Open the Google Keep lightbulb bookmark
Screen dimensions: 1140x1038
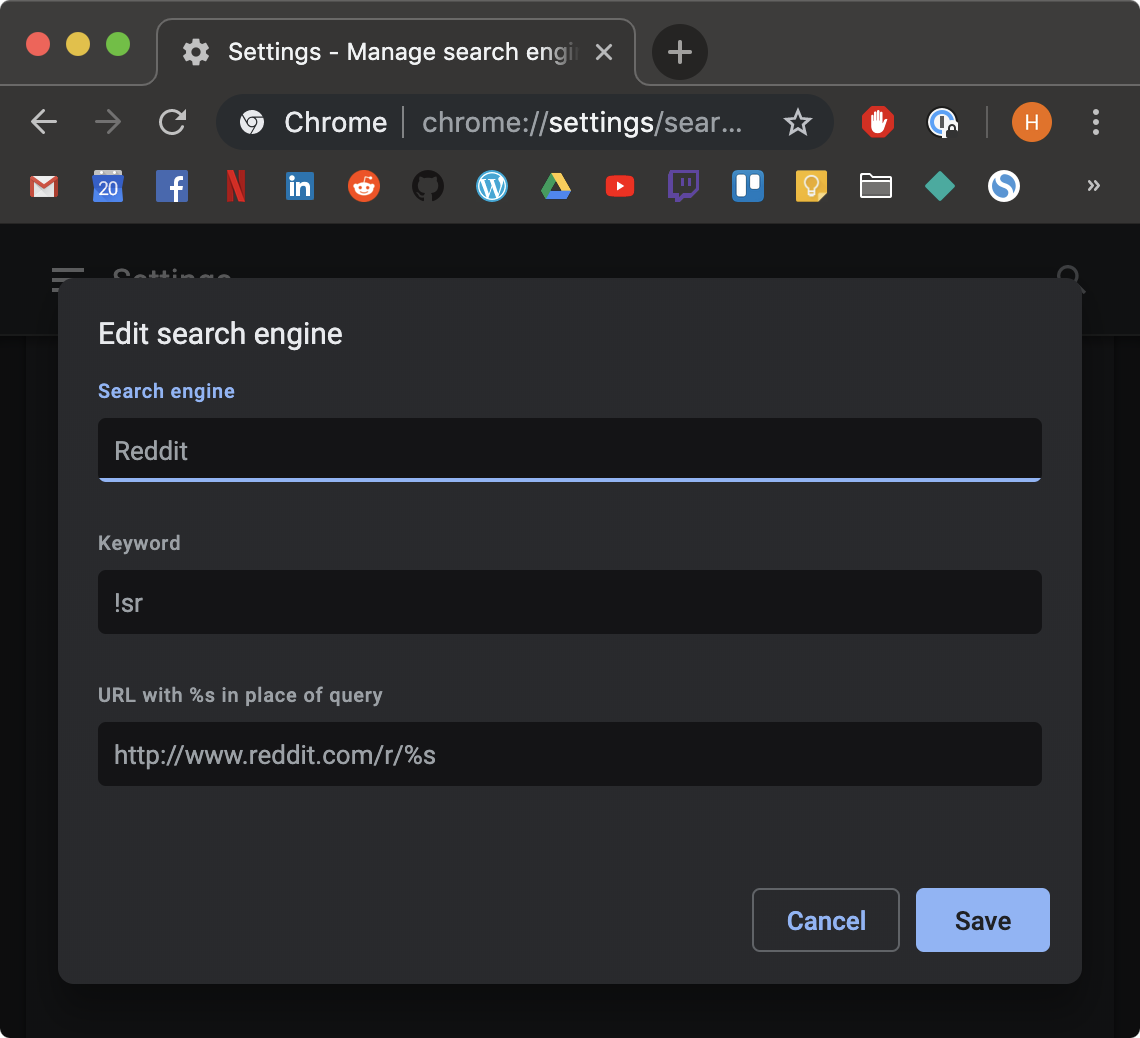(811, 187)
